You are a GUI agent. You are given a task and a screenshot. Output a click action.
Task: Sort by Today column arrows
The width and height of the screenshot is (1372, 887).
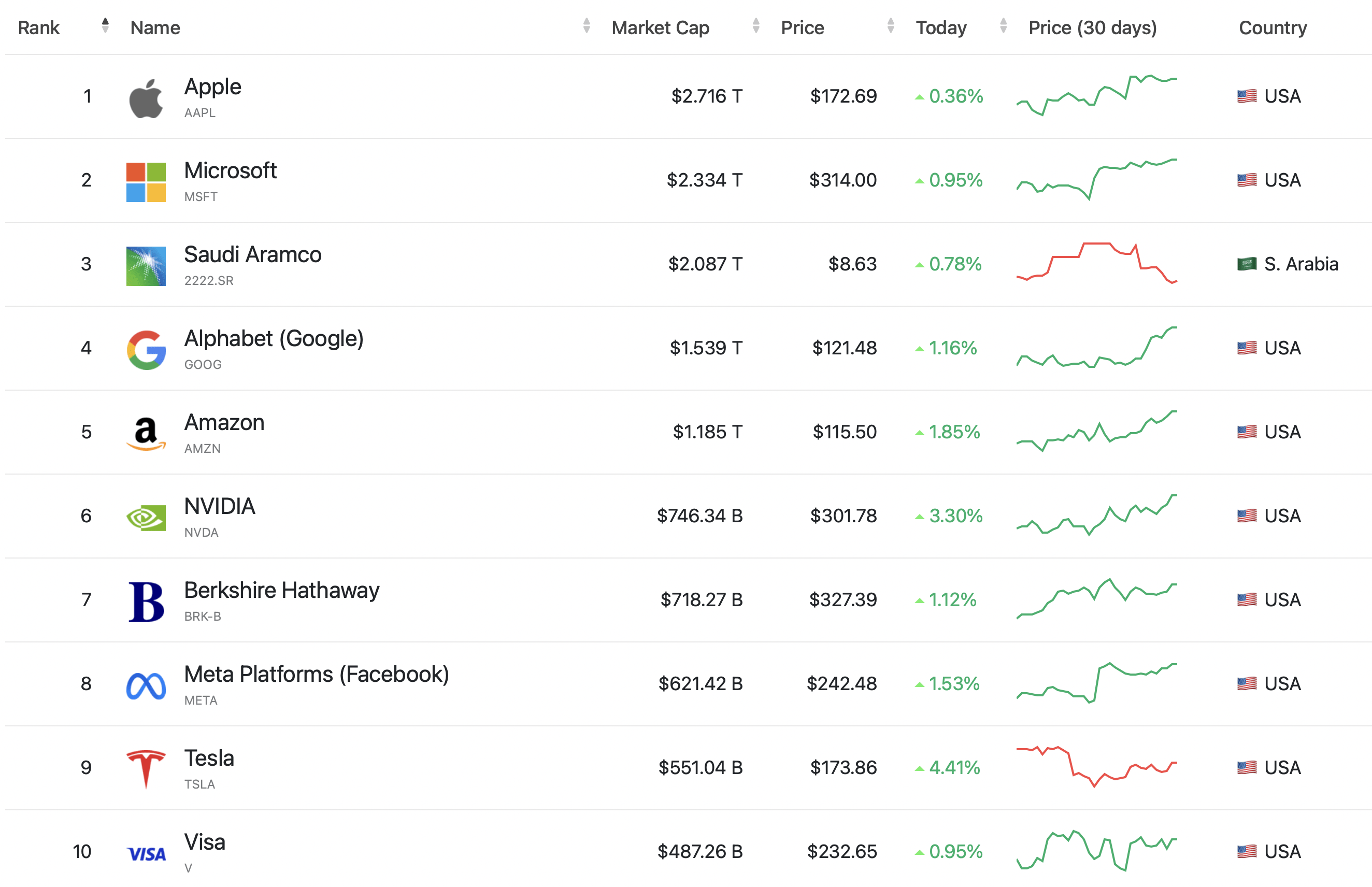[1004, 25]
